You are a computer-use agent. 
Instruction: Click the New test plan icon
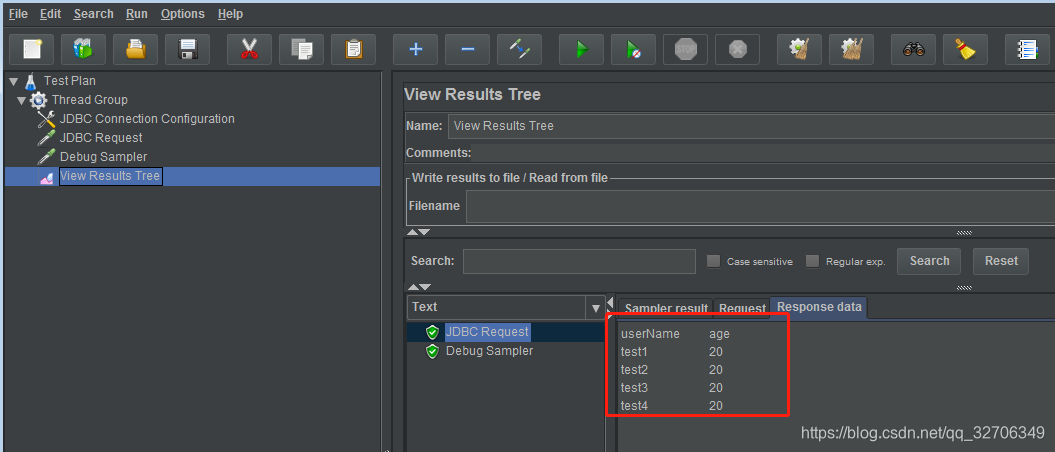pyautogui.click(x=32, y=49)
